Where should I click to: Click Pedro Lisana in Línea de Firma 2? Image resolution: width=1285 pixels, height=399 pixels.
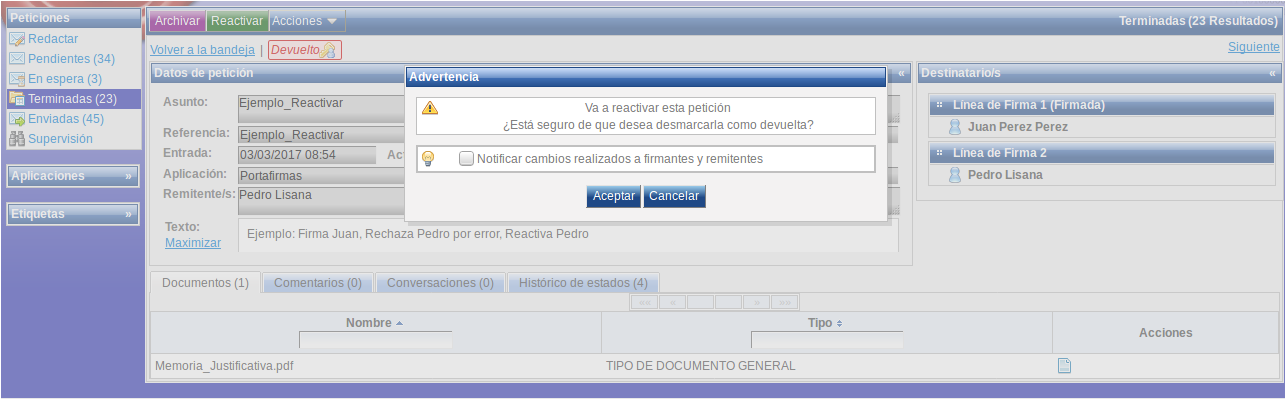[x=1005, y=175]
